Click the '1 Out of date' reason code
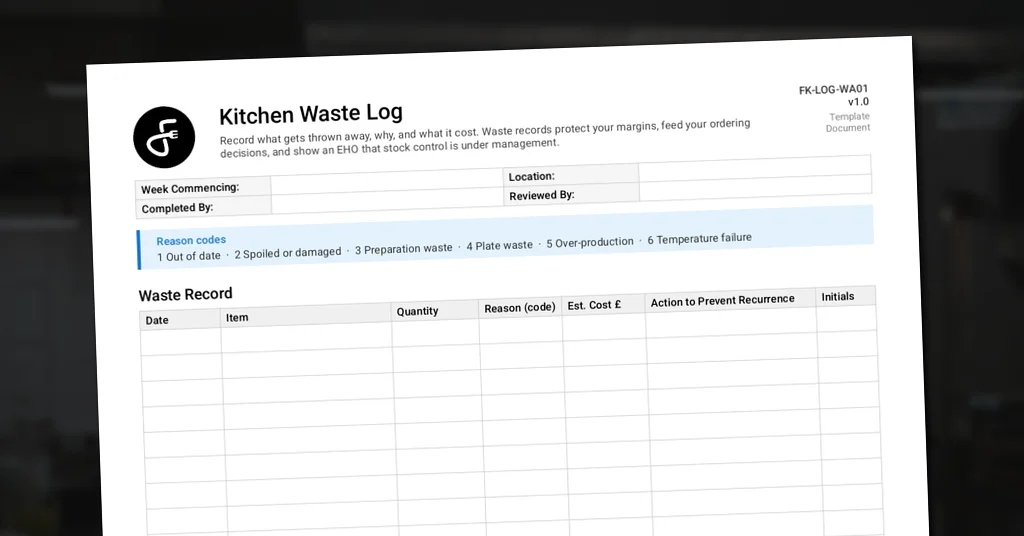 [189, 257]
